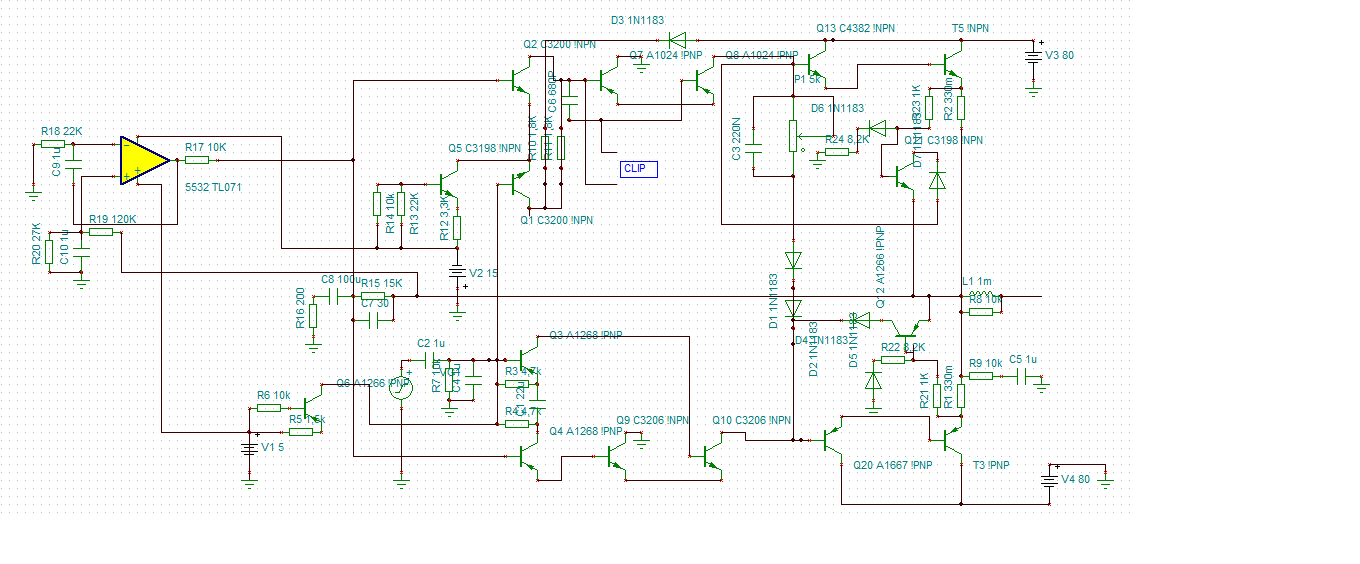The image size is (1360, 564).
Task: Select the R18 22K resistor
Action: click(x=53, y=145)
